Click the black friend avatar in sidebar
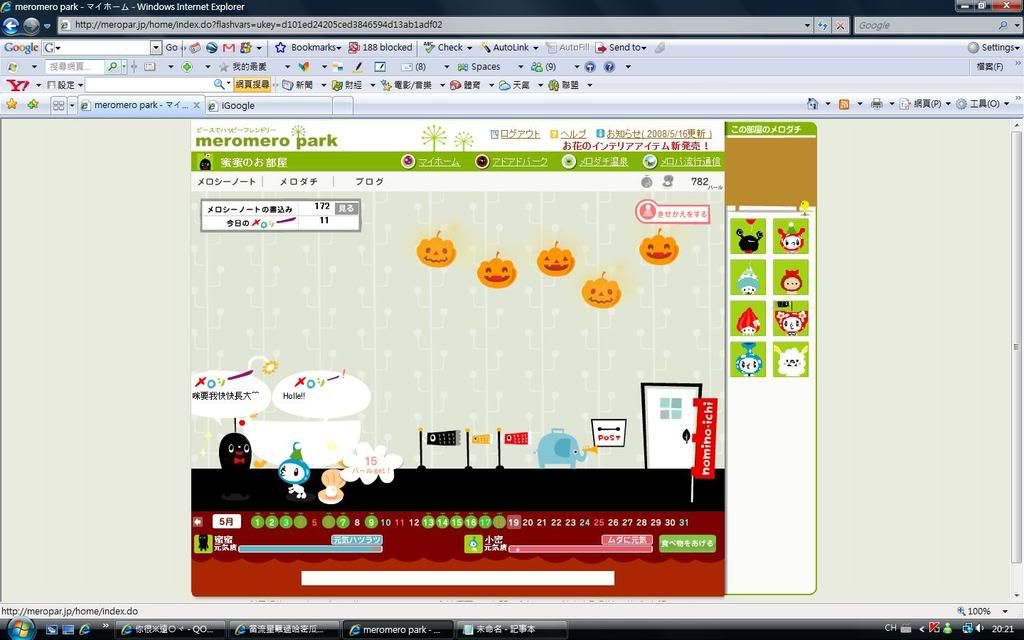The width and height of the screenshot is (1024, 640). tap(748, 236)
